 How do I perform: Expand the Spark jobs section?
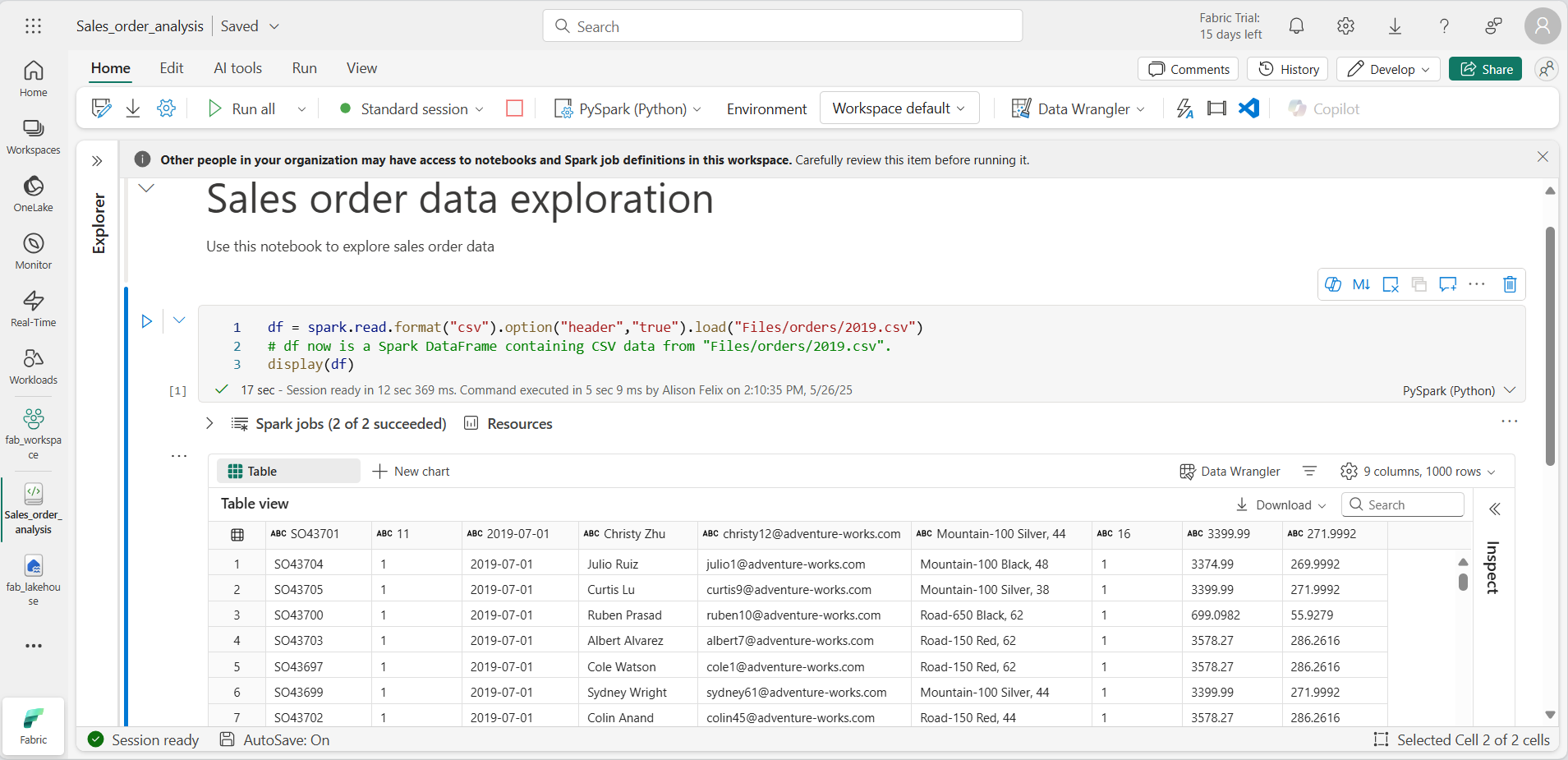pyautogui.click(x=209, y=423)
